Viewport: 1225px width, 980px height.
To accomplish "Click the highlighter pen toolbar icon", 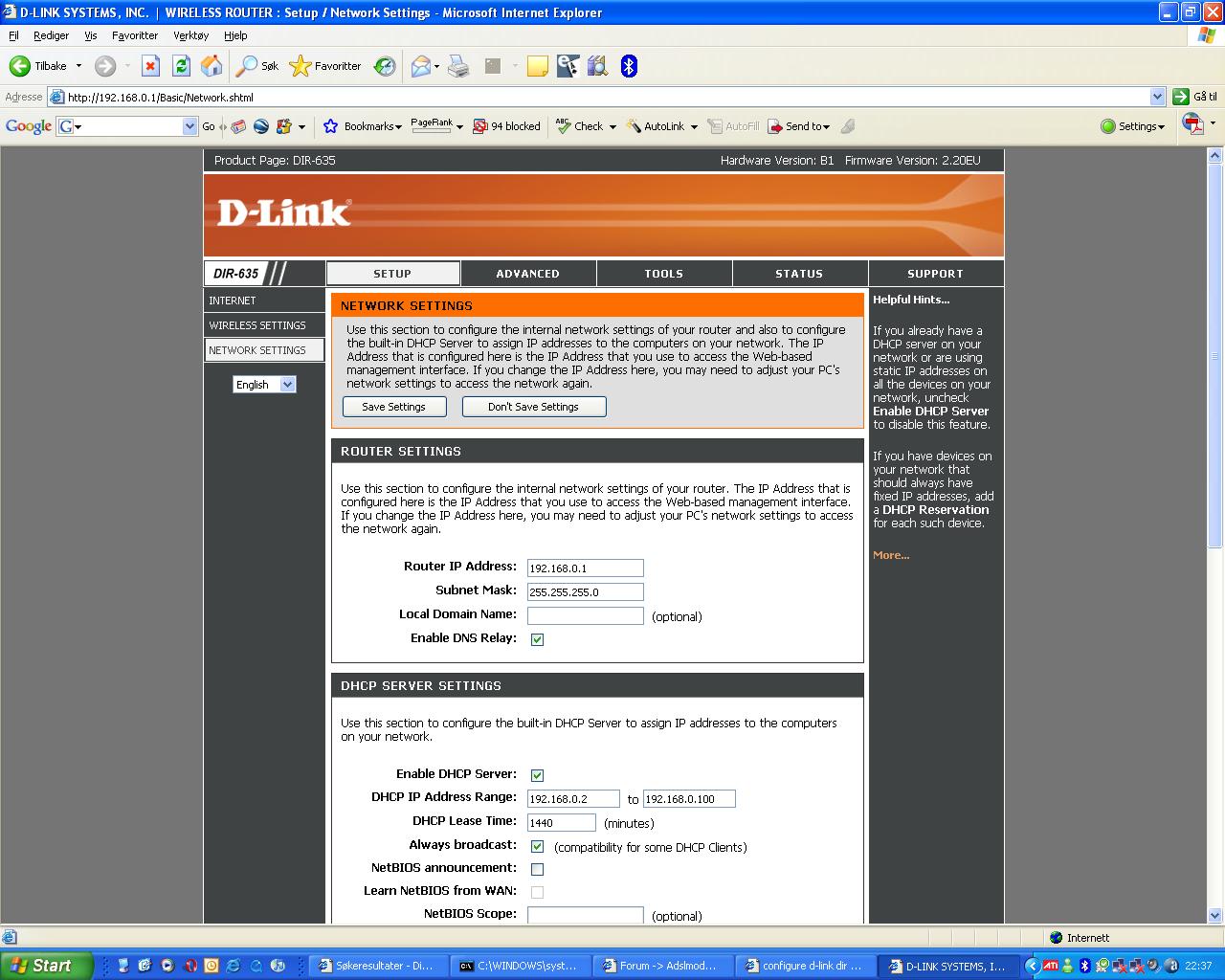I will 848,126.
